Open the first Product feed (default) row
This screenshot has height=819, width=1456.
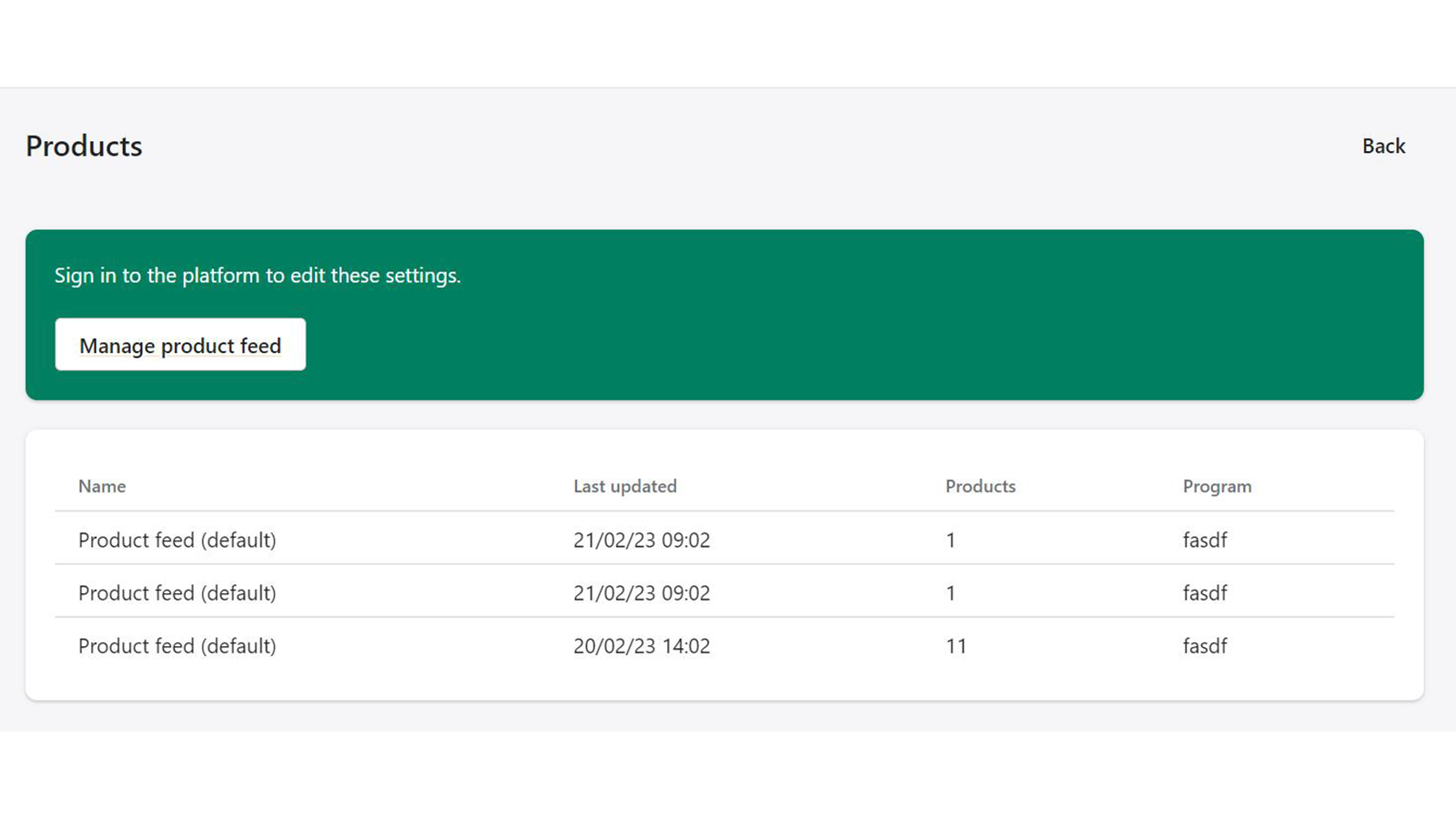[x=177, y=540]
